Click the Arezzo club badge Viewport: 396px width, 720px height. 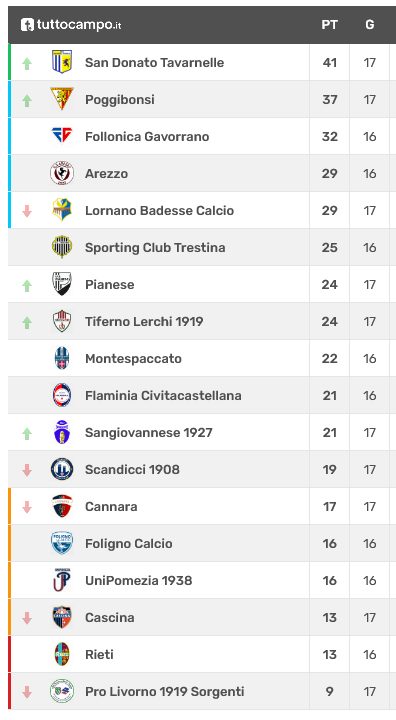[x=62, y=173]
